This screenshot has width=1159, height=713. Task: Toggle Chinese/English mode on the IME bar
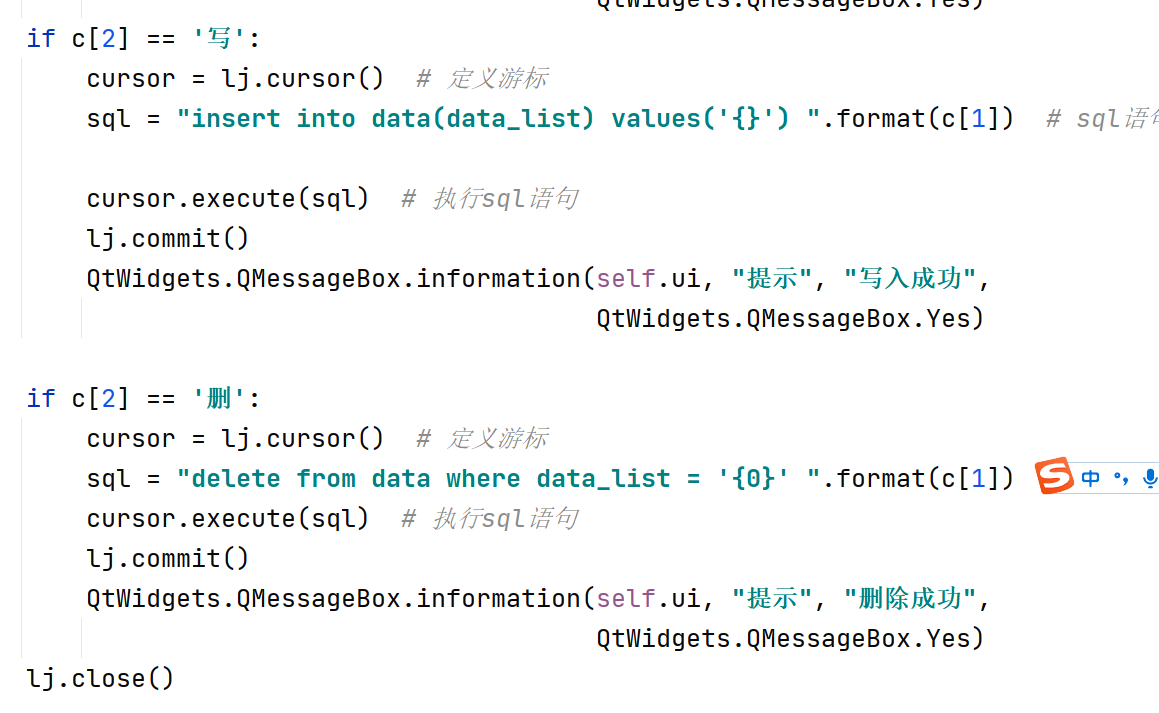(1091, 478)
